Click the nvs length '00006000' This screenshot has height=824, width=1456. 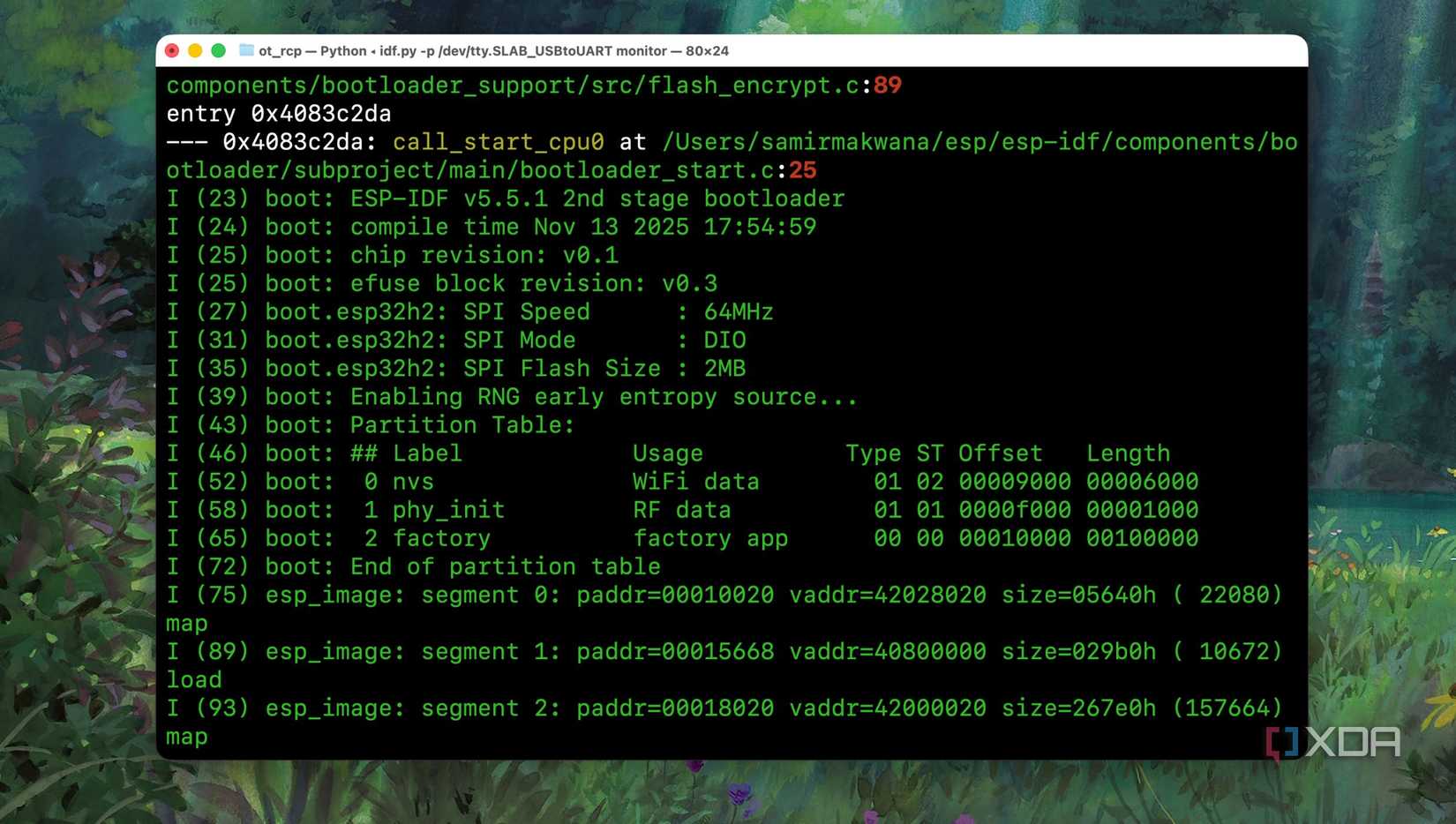click(x=1143, y=482)
